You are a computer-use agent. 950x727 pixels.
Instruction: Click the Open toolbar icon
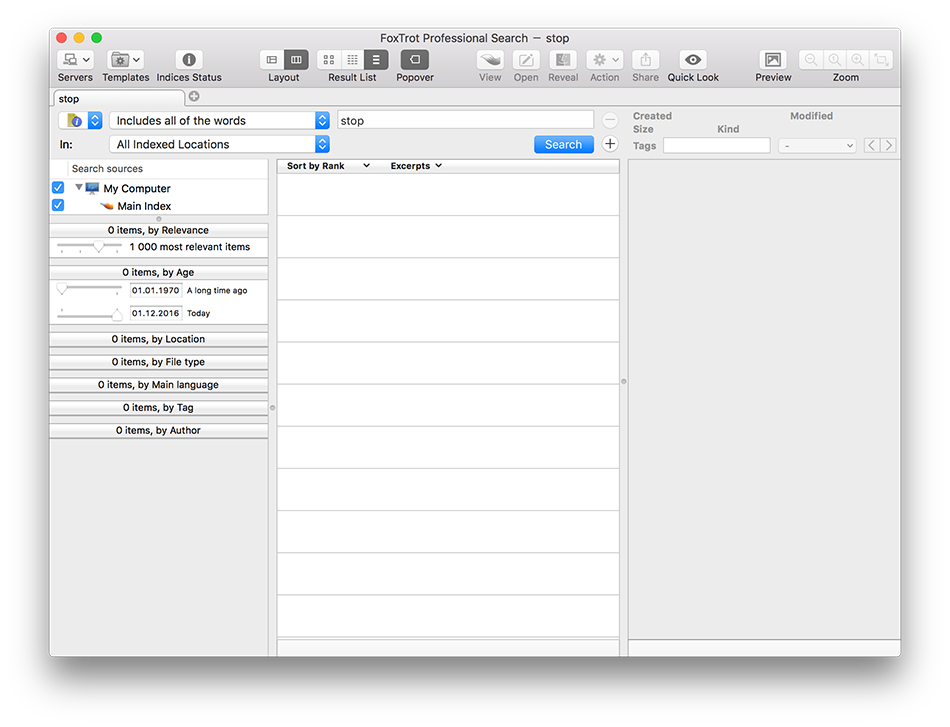[526, 59]
